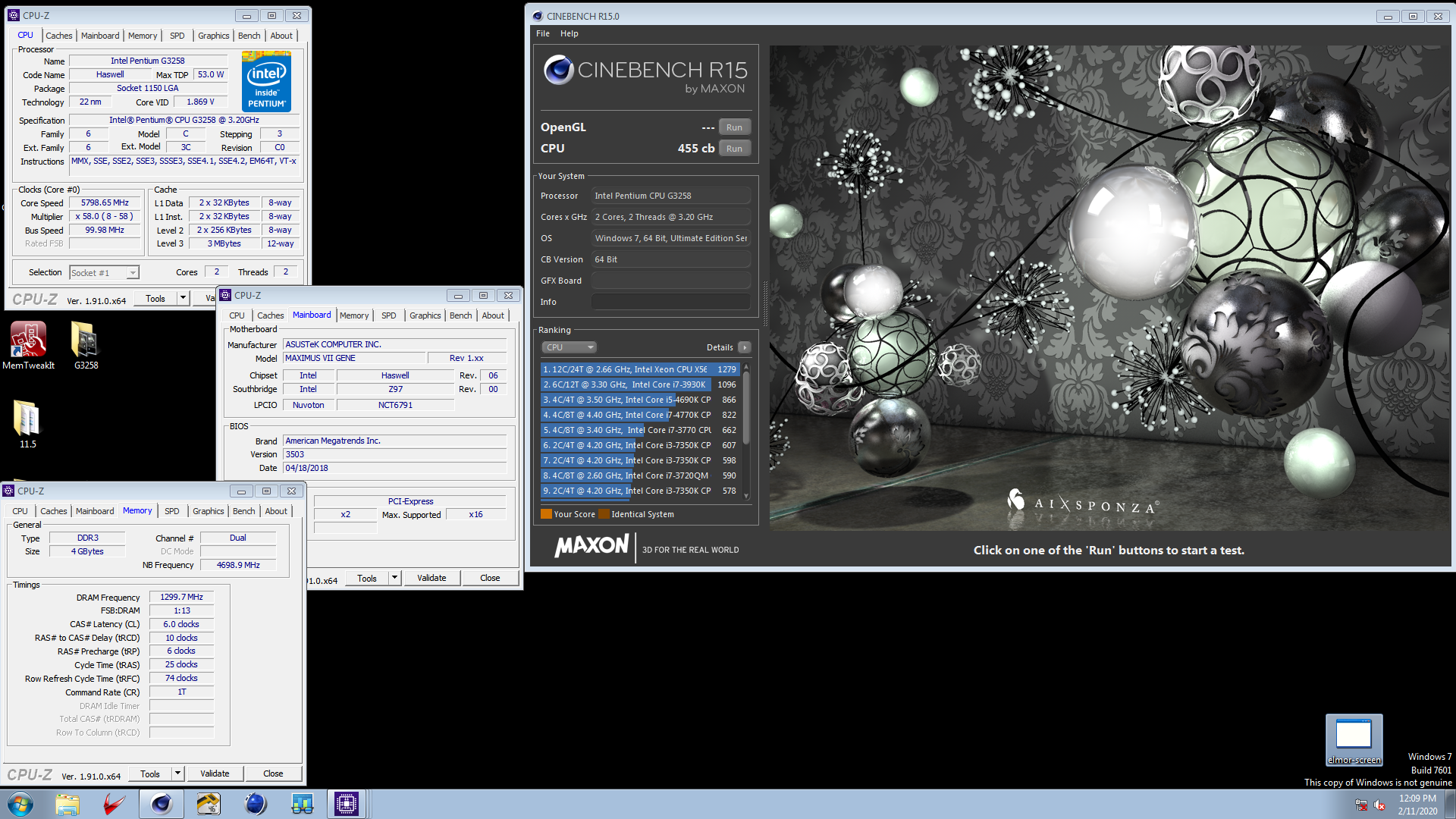Select SPD tab in Mainboard CPU-Z window

(389, 315)
